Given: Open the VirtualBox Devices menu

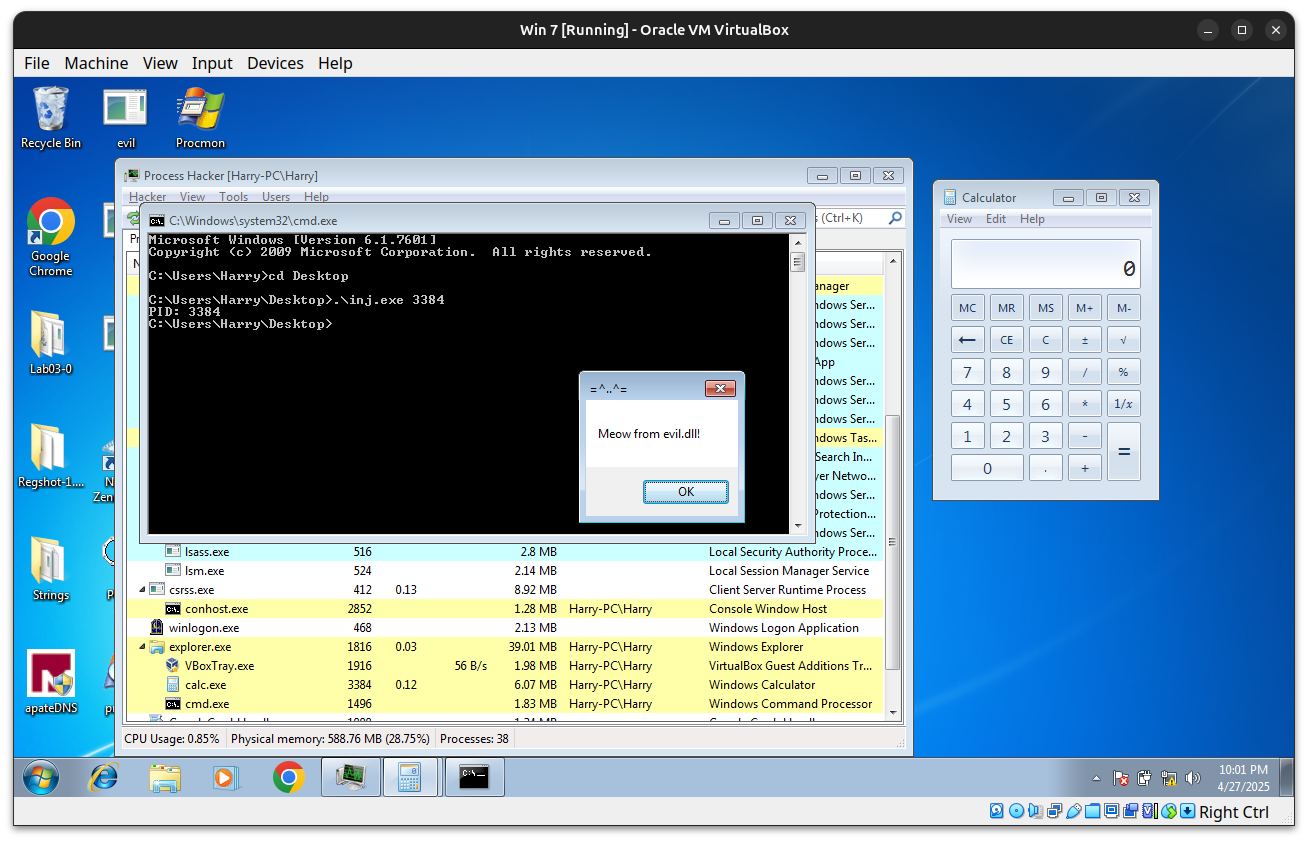Looking at the screenshot, I should pyautogui.click(x=275, y=63).
